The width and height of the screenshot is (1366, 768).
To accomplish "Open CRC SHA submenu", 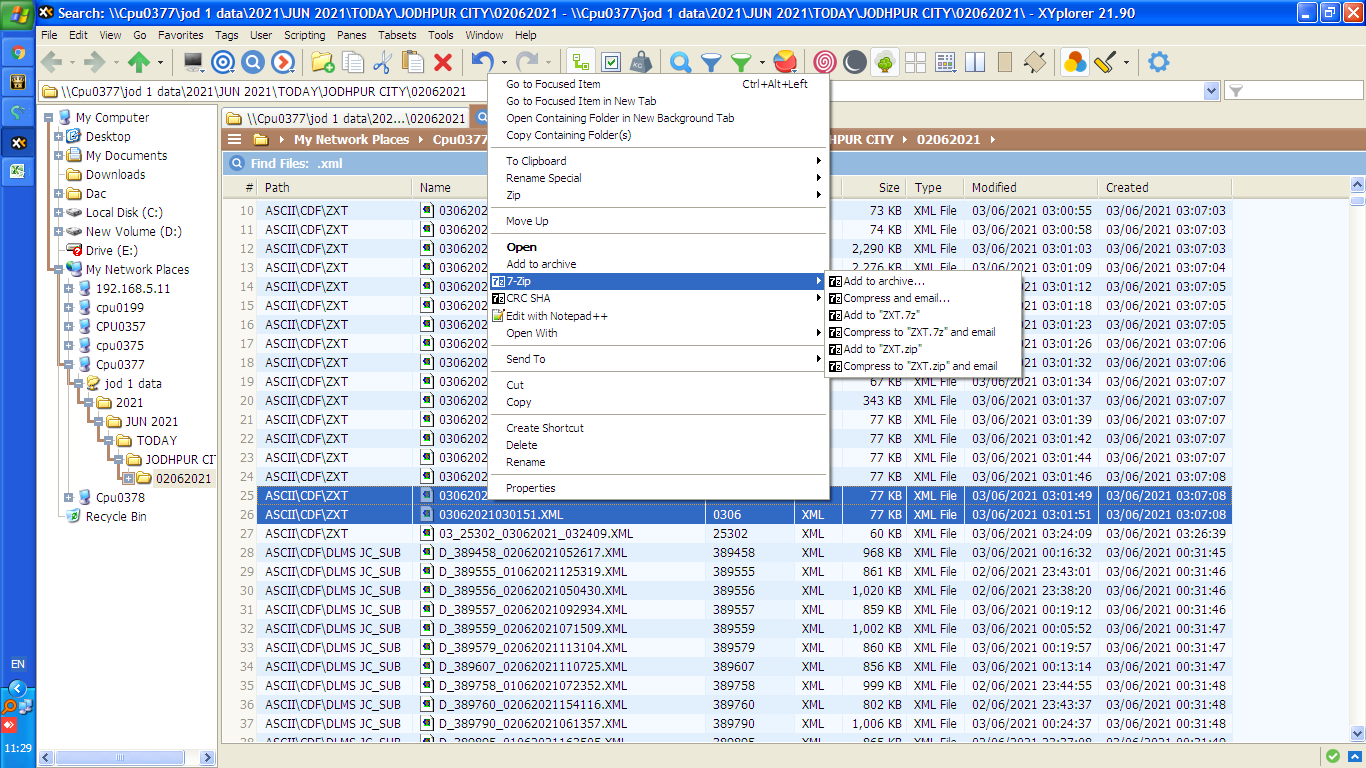I will point(660,298).
